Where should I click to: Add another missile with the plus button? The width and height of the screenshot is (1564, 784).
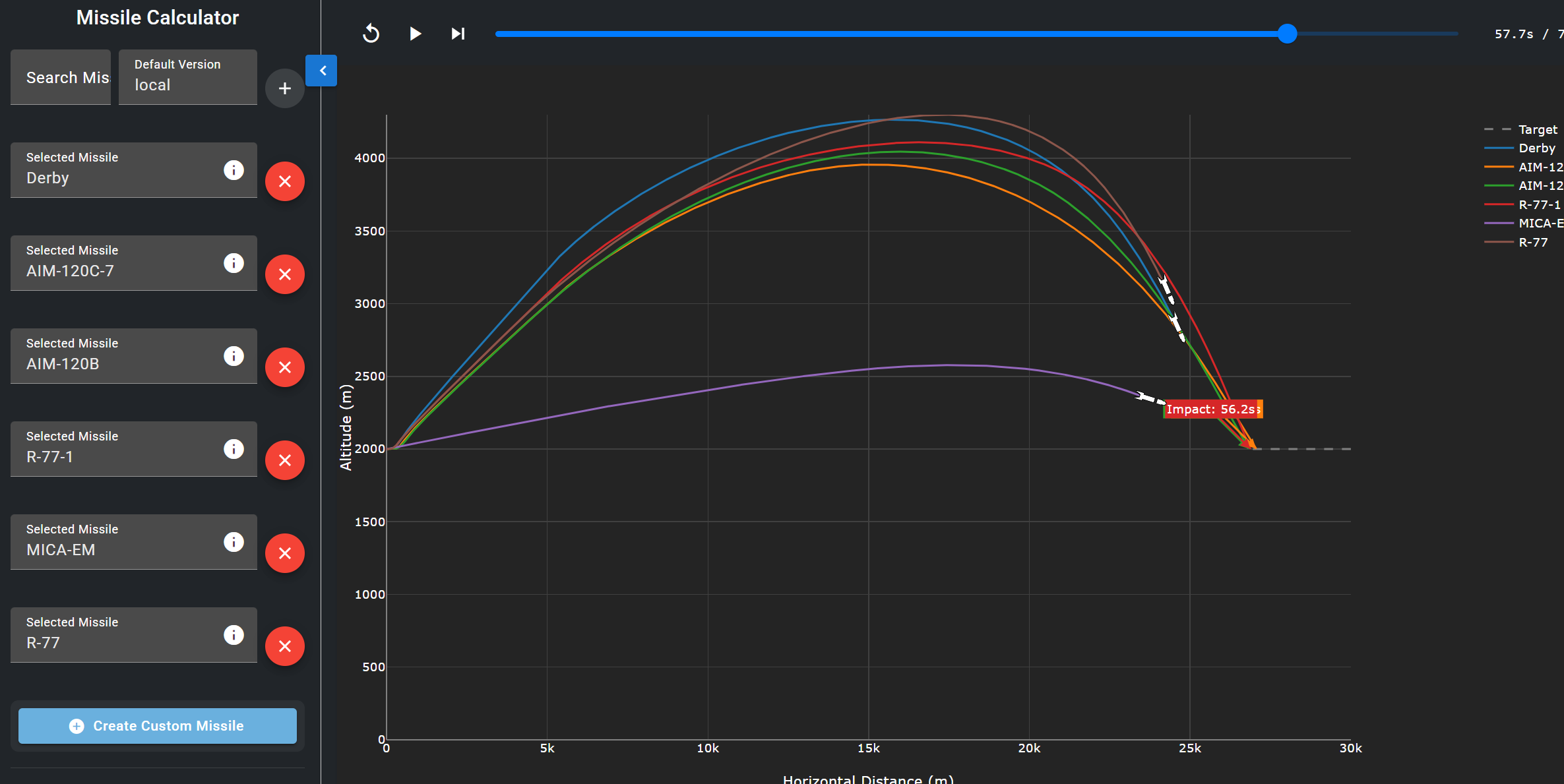(x=285, y=88)
